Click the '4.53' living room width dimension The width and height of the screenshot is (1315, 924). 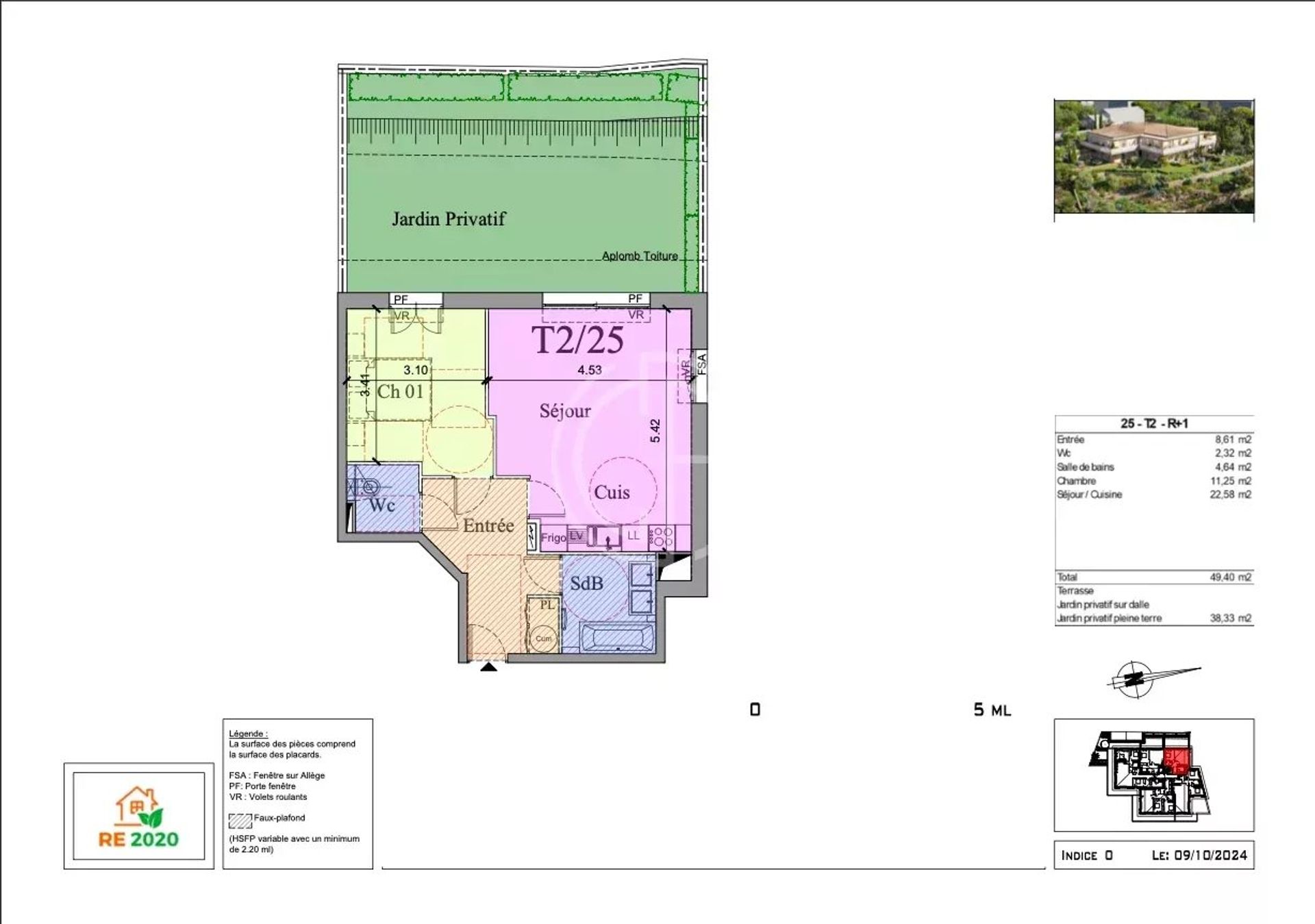(590, 370)
